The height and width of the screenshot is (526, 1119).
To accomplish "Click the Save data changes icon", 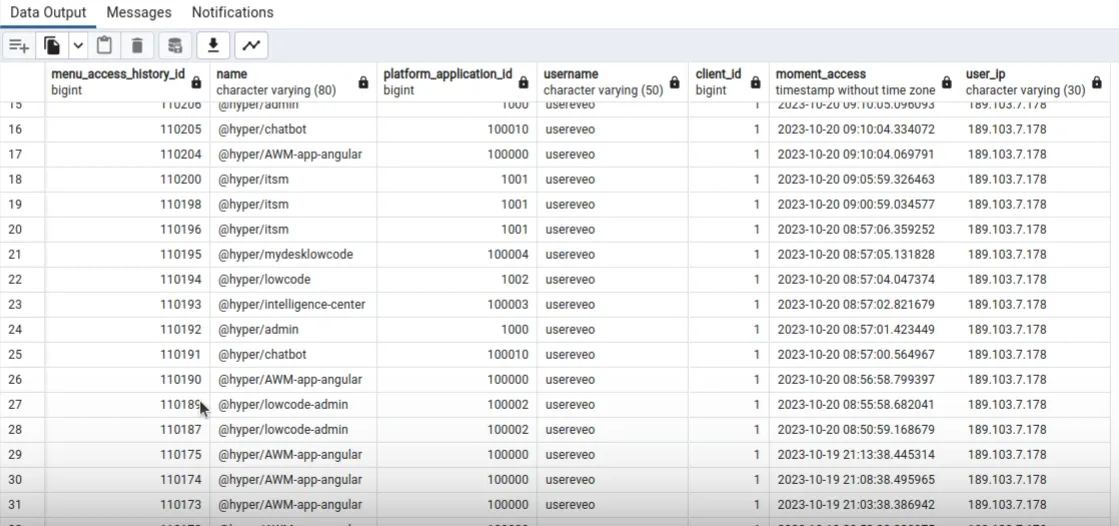I will [175, 46].
